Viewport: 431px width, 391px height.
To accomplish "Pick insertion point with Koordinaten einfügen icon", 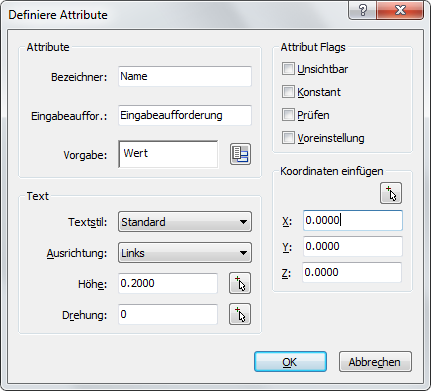I will click(x=391, y=193).
